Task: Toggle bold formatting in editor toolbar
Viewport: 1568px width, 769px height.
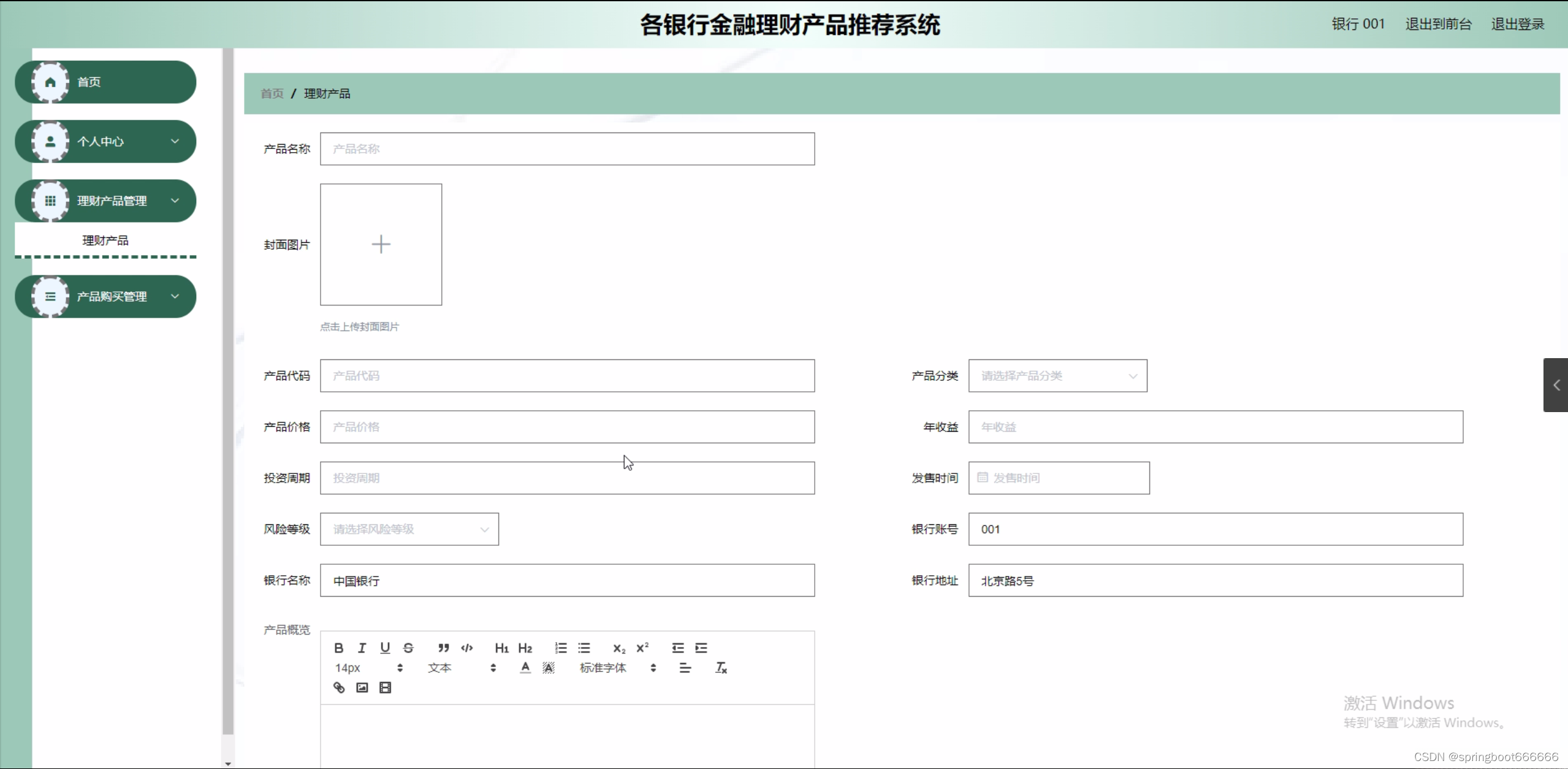Action: point(338,648)
